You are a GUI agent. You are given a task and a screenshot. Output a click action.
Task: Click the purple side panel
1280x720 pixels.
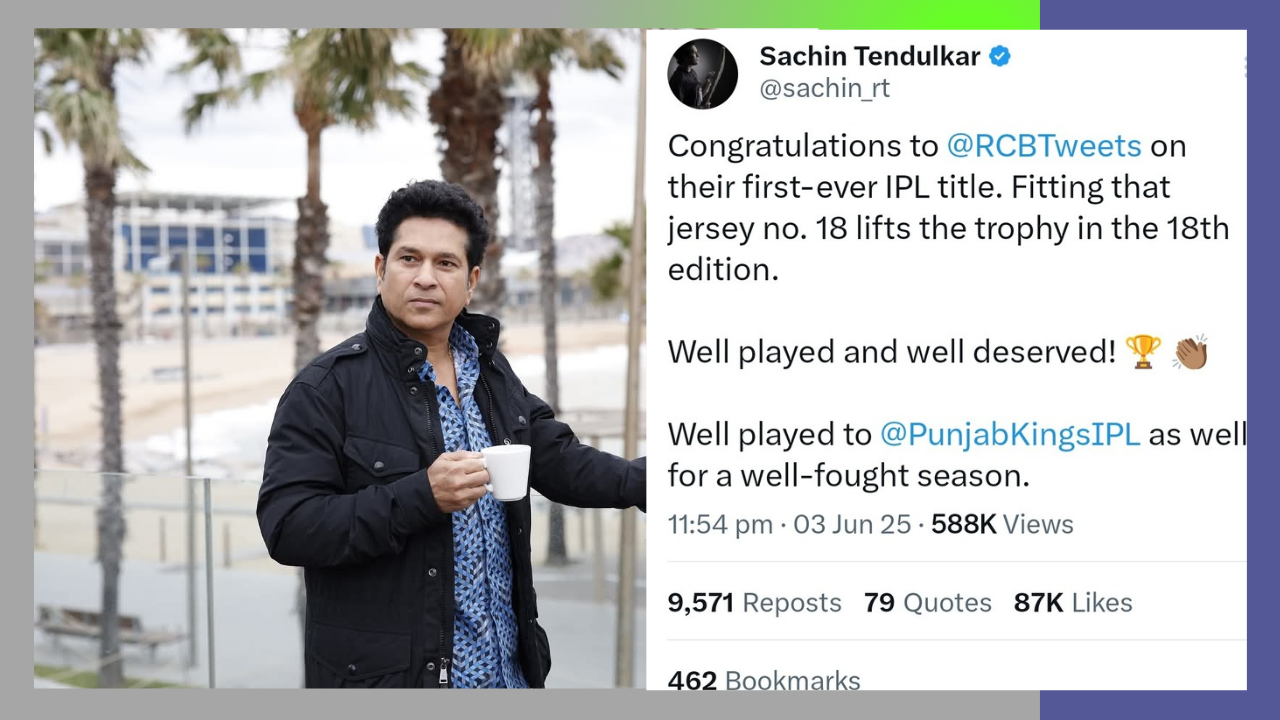1263,360
